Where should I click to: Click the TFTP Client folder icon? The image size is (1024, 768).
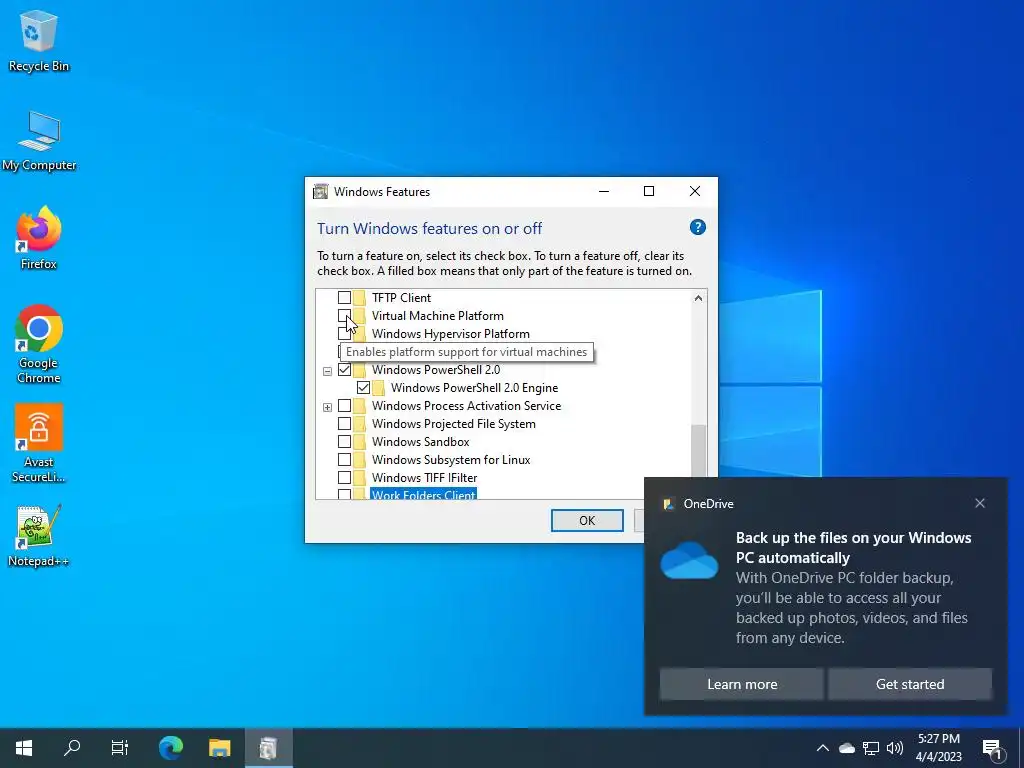pos(360,298)
